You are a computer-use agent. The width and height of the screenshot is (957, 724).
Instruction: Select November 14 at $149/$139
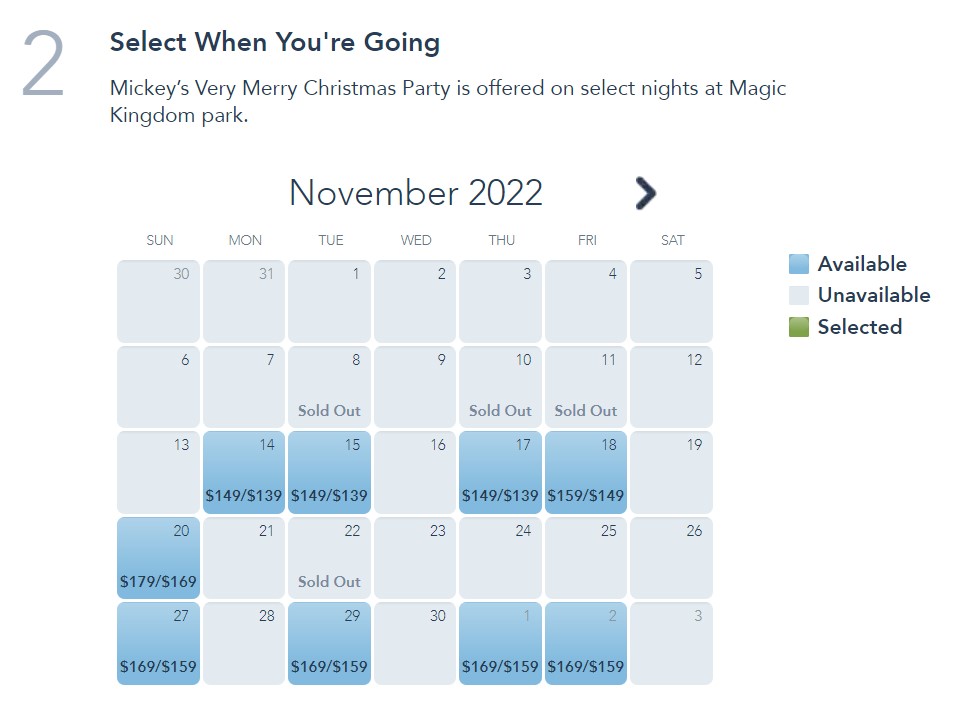[x=244, y=472]
